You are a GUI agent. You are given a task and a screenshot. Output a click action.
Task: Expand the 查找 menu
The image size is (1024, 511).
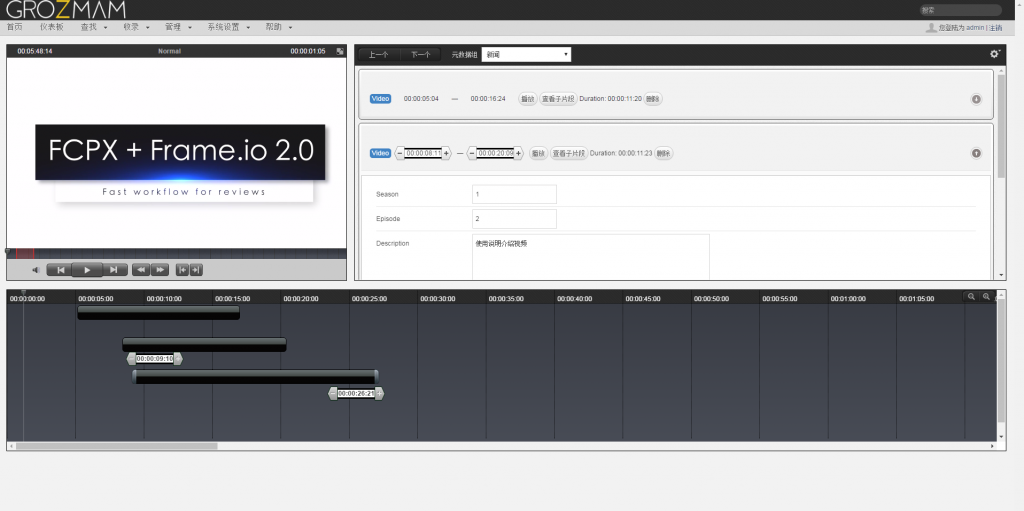pyautogui.click(x=93, y=27)
